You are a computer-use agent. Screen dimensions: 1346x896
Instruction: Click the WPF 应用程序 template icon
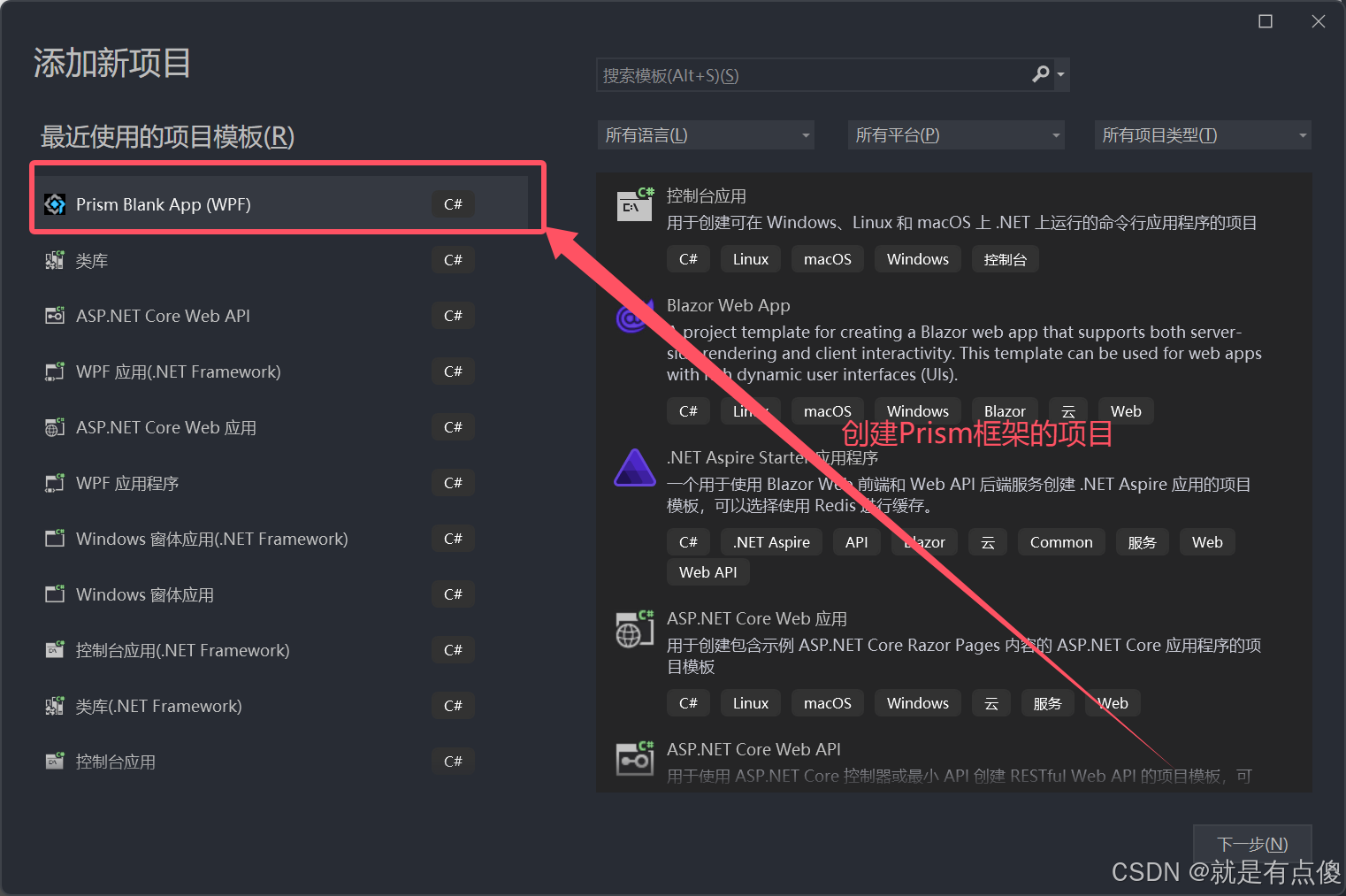(55, 483)
